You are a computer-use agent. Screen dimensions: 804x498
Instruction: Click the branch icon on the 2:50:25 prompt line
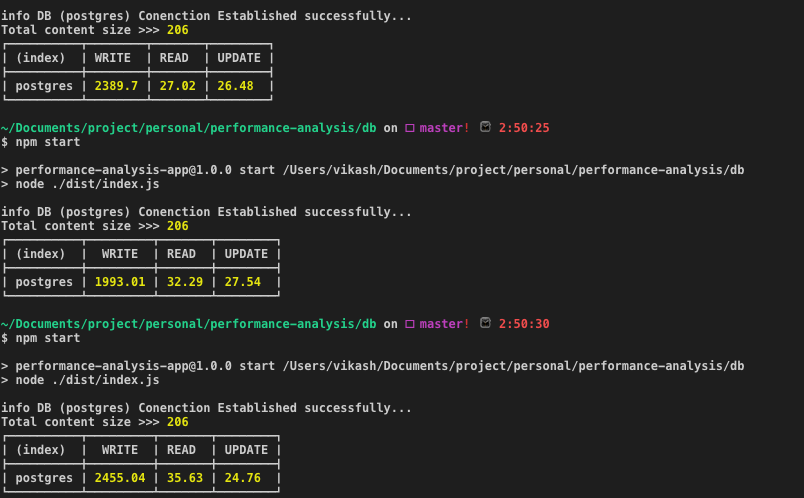[409, 128]
